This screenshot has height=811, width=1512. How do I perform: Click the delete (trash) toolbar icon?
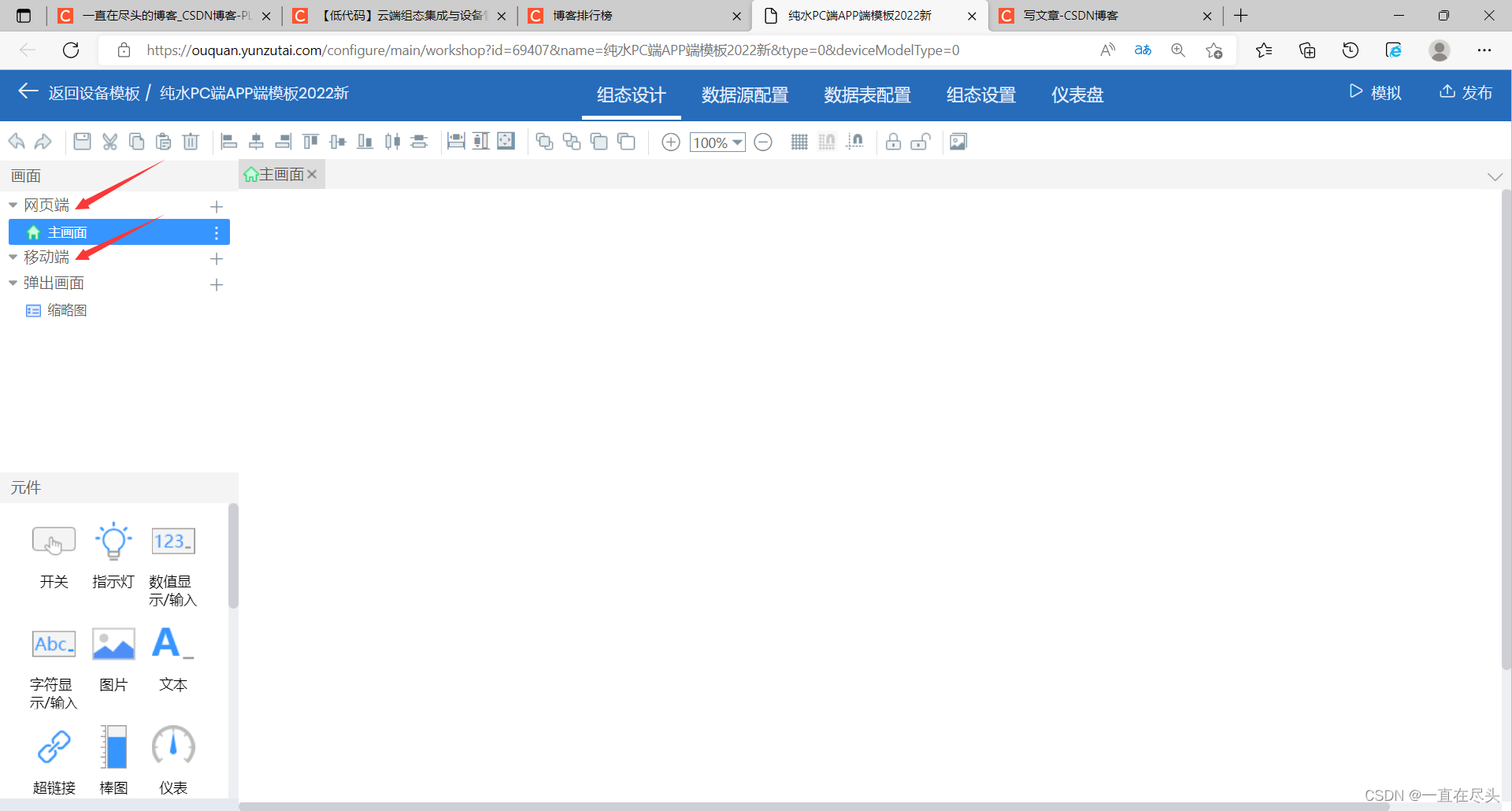191,142
